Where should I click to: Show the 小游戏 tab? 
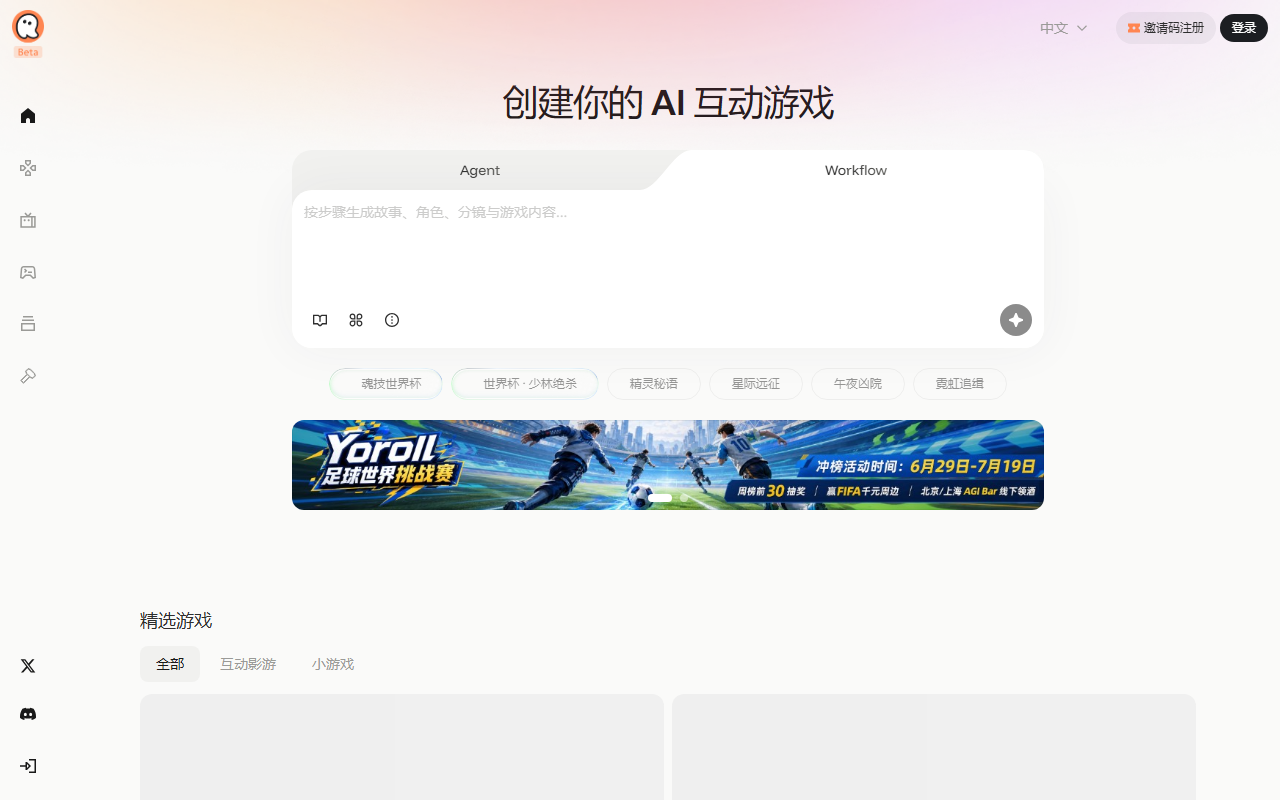(x=333, y=664)
